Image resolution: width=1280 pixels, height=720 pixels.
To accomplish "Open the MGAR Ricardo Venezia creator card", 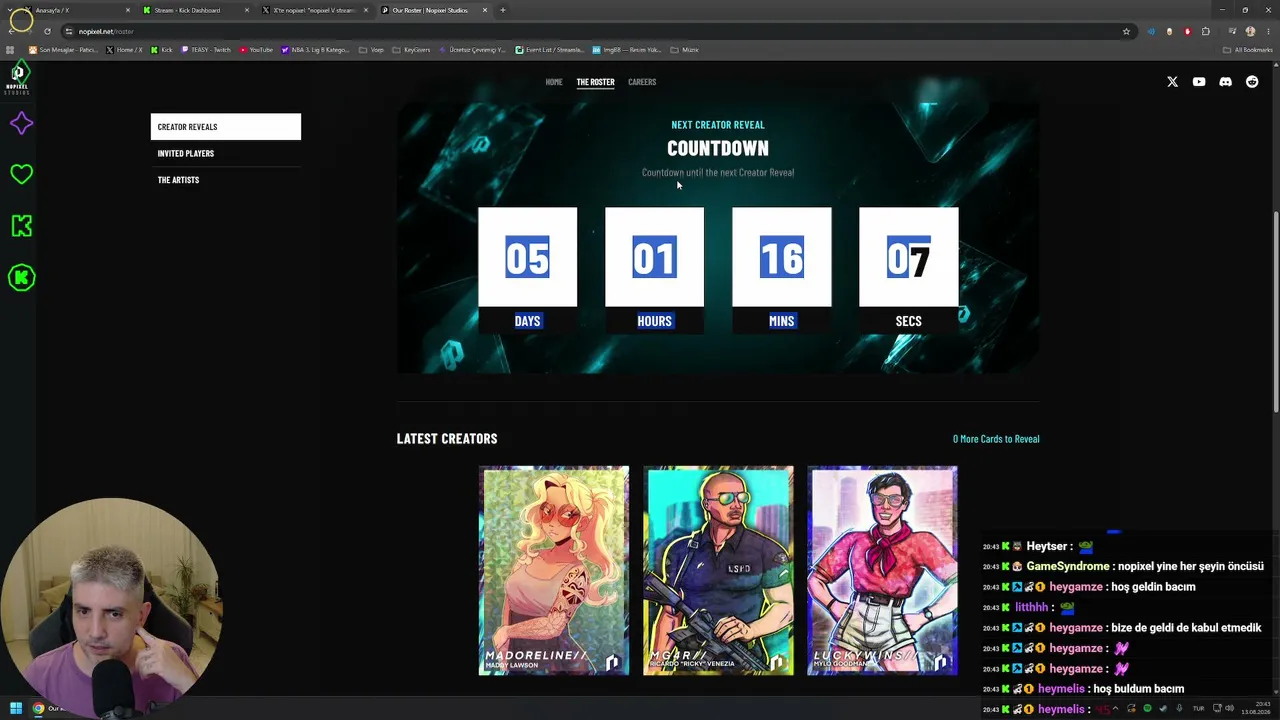I will (718, 571).
